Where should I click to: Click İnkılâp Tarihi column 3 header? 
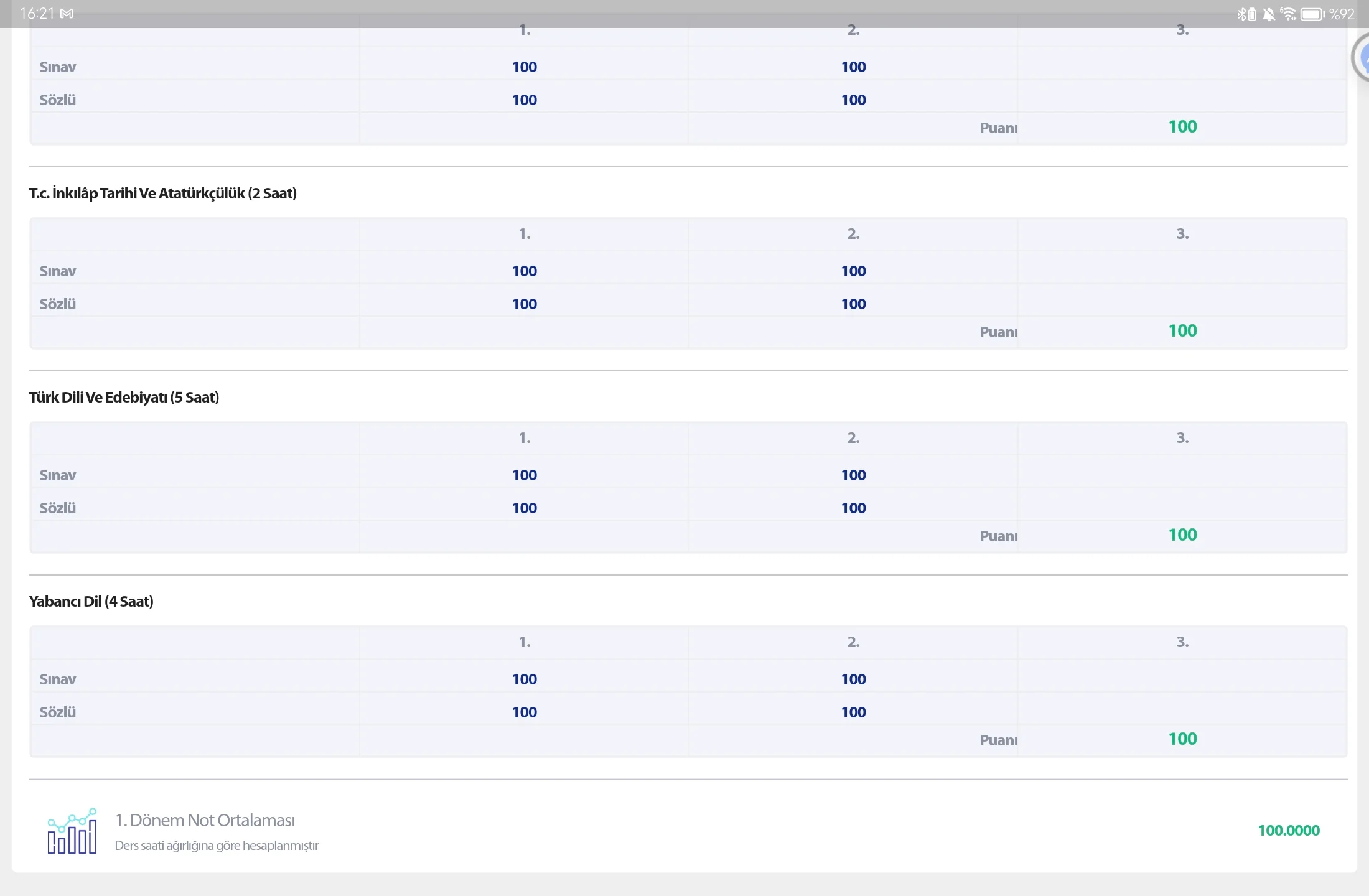click(x=1182, y=234)
